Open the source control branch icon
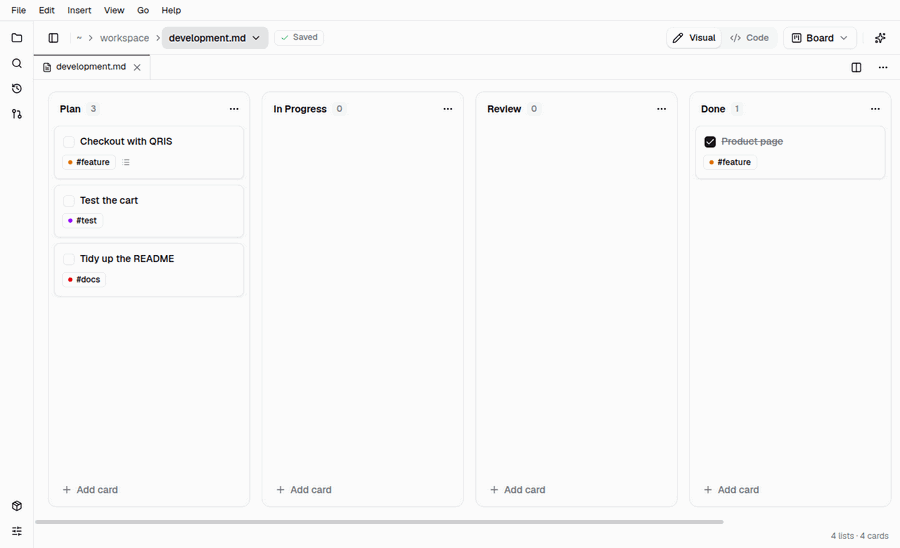Image resolution: width=900 pixels, height=548 pixels. (17, 114)
